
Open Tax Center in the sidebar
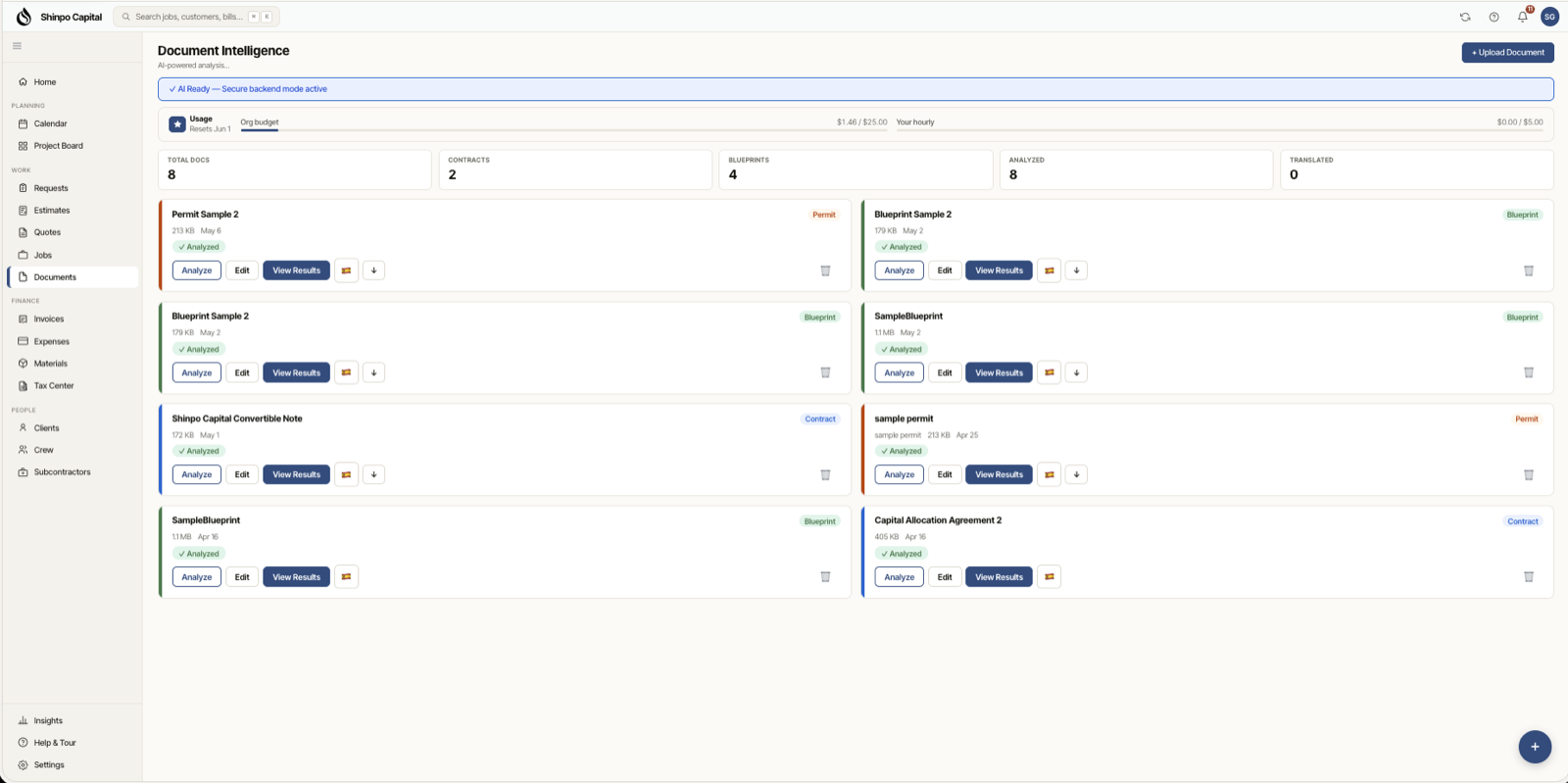click(x=72, y=386)
